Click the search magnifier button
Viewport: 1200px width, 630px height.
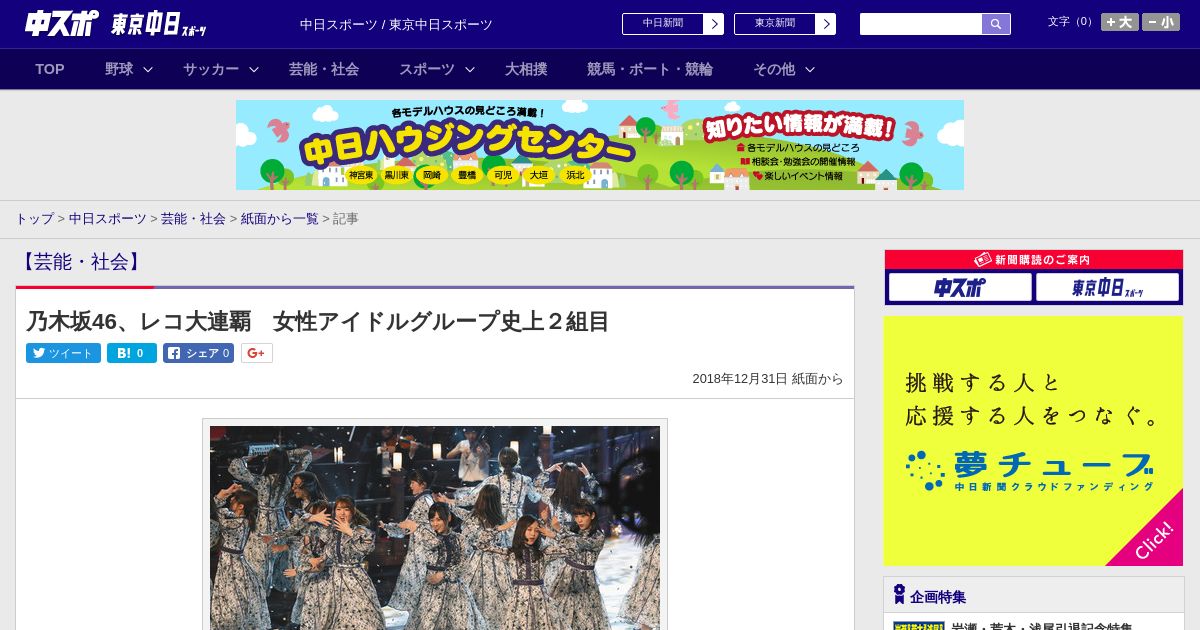coord(996,24)
